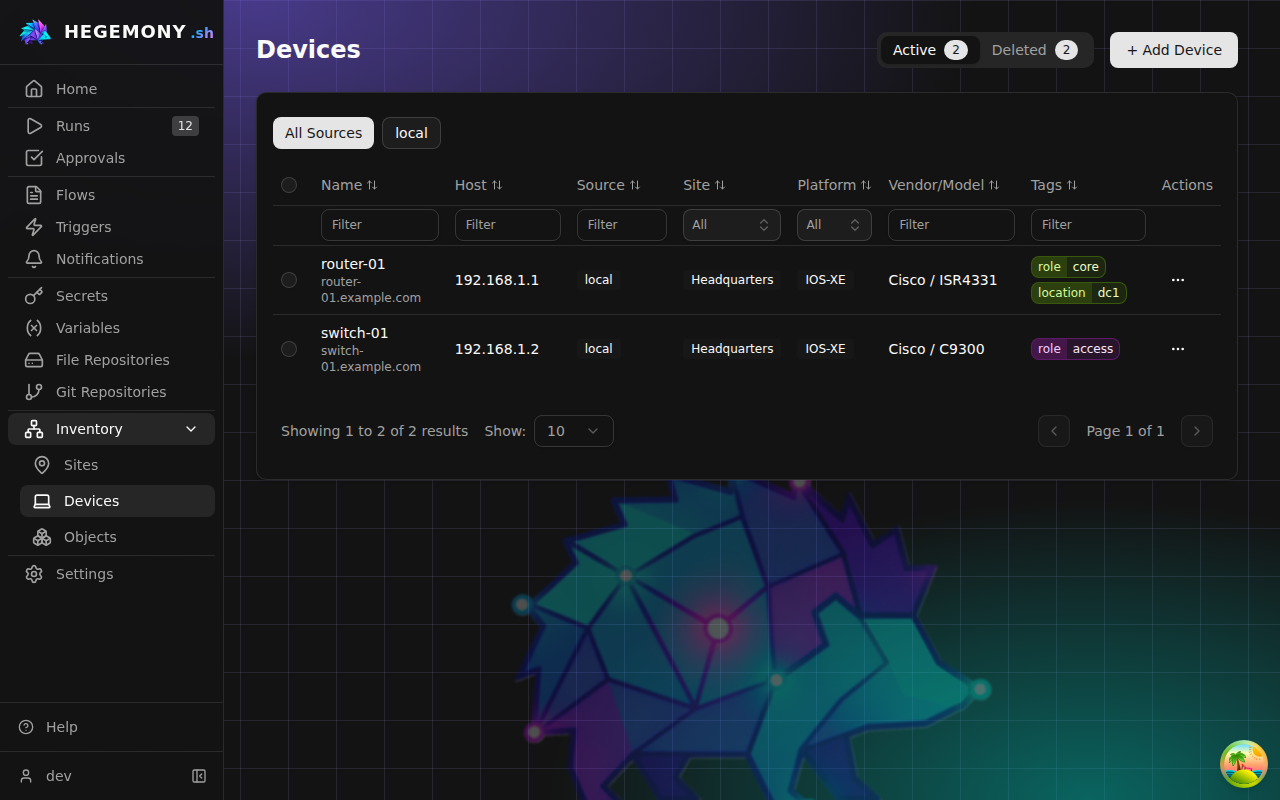Collapse the Inventory section chevron
The width and height of the screenshot is (1280, 800).
click(x=191, y=429)
